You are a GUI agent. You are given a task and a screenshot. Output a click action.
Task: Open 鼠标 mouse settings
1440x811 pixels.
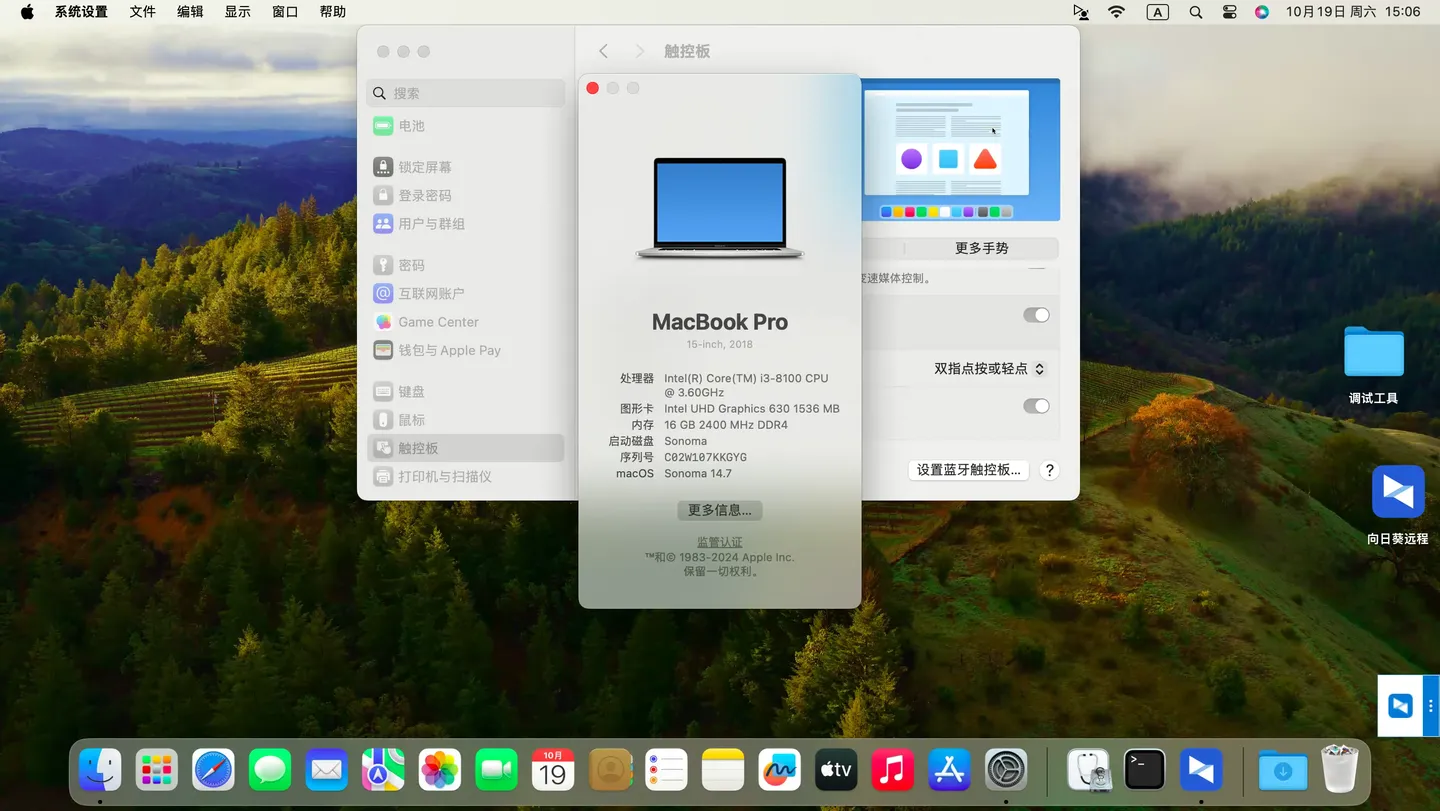[411, 419]
